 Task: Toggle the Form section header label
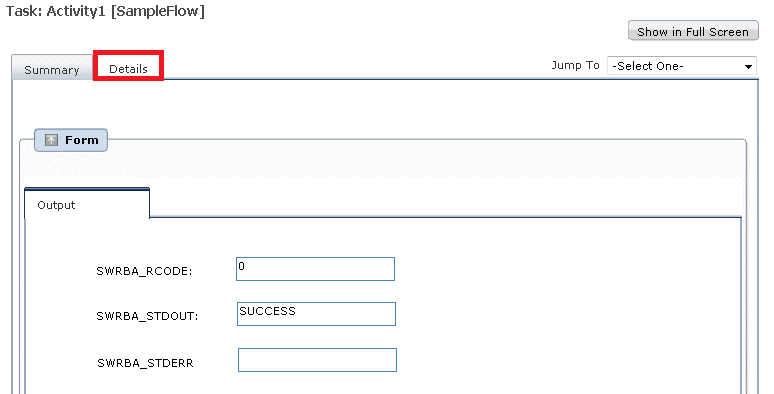[x=82, y=140]
